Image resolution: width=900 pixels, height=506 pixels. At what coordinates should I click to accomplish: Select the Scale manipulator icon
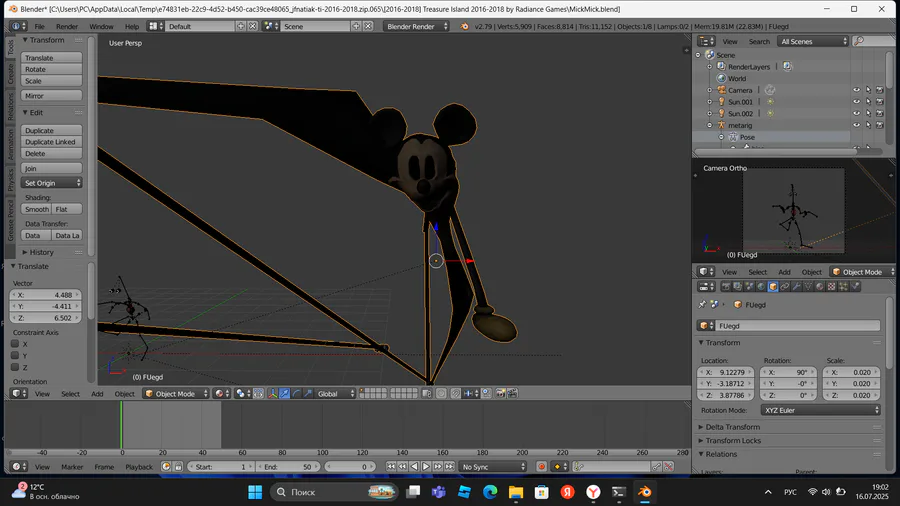point(308,394)
